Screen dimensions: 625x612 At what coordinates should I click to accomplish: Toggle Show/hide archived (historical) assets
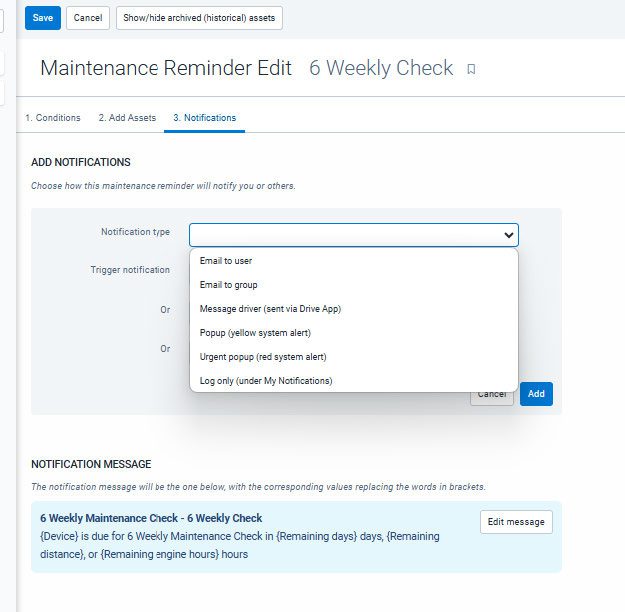(x=200, y=18)
